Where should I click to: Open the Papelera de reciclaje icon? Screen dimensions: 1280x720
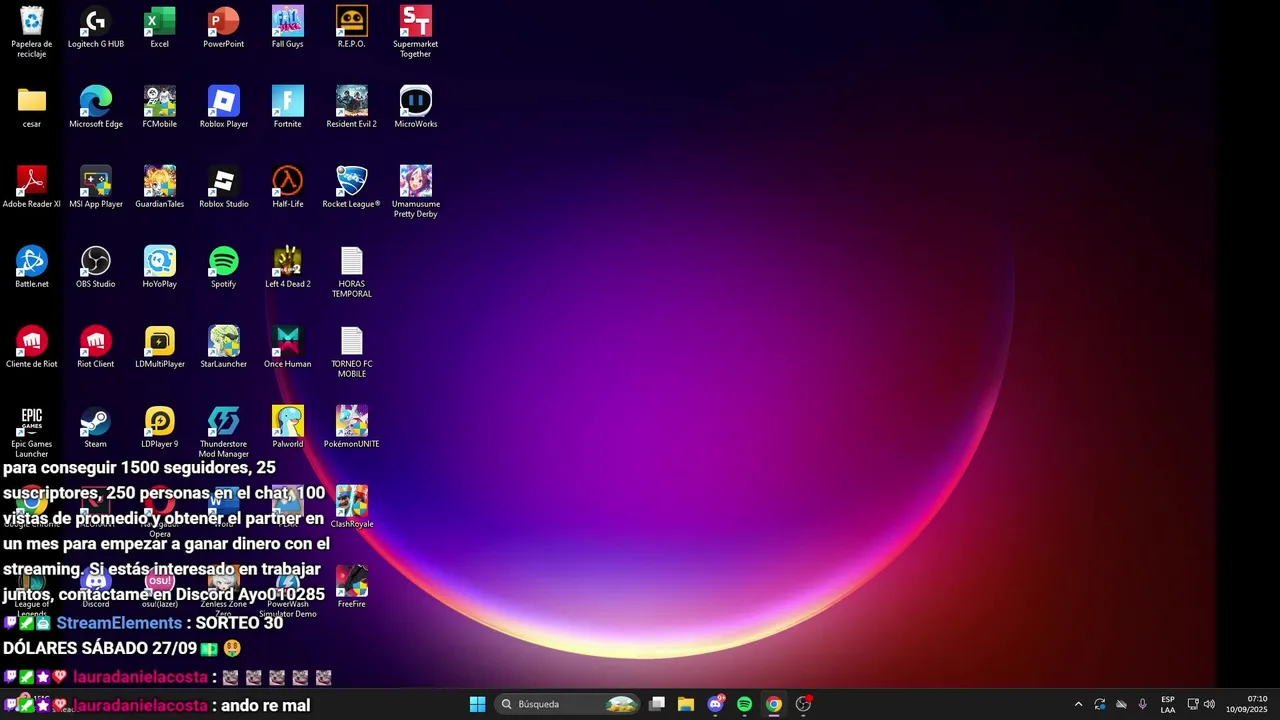coord(32,32)
